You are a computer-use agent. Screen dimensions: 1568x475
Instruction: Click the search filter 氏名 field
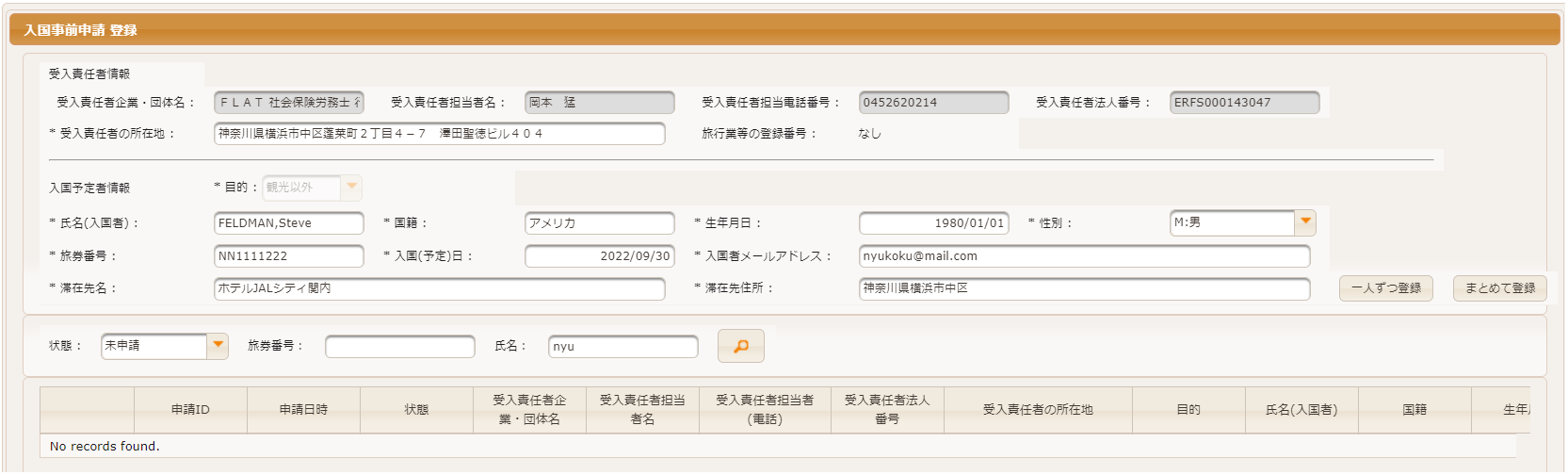[622, 347]
